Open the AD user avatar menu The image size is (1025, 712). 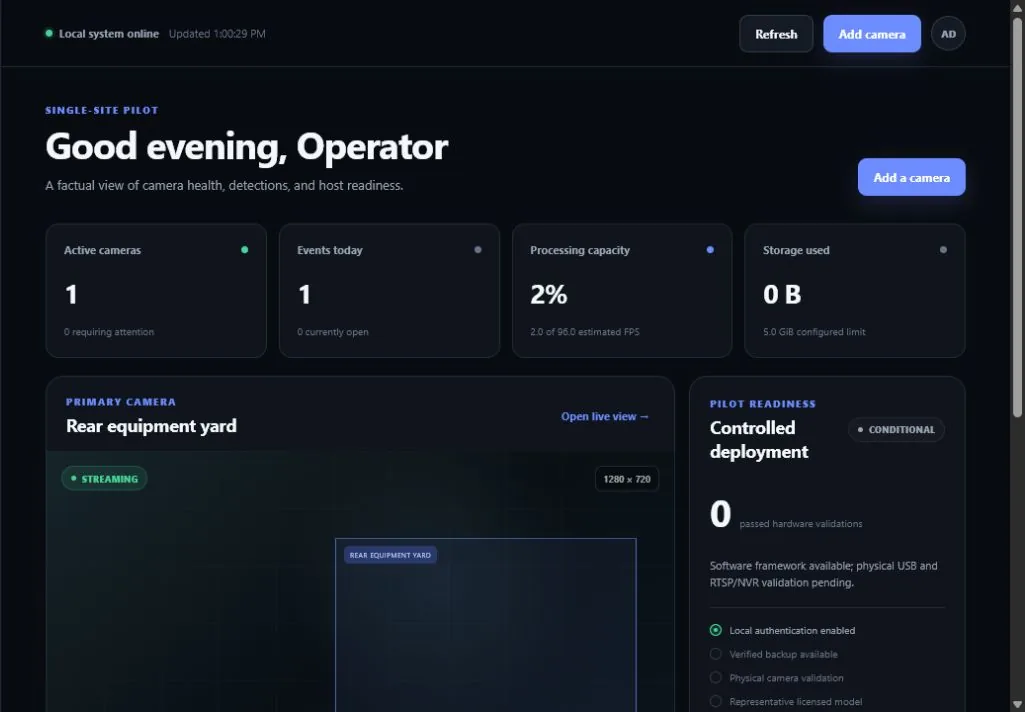[x=948, y=34]
